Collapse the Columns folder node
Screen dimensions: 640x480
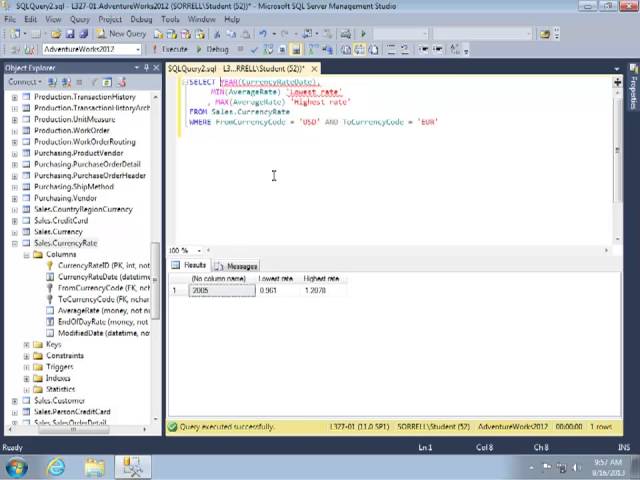(x=27, y=255)
